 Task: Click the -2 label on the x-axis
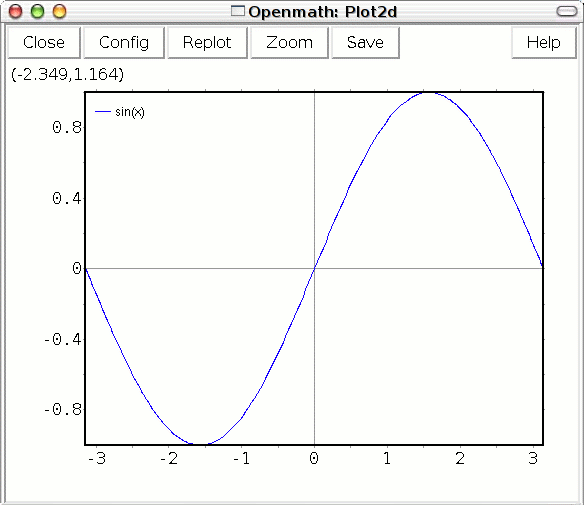169,458
